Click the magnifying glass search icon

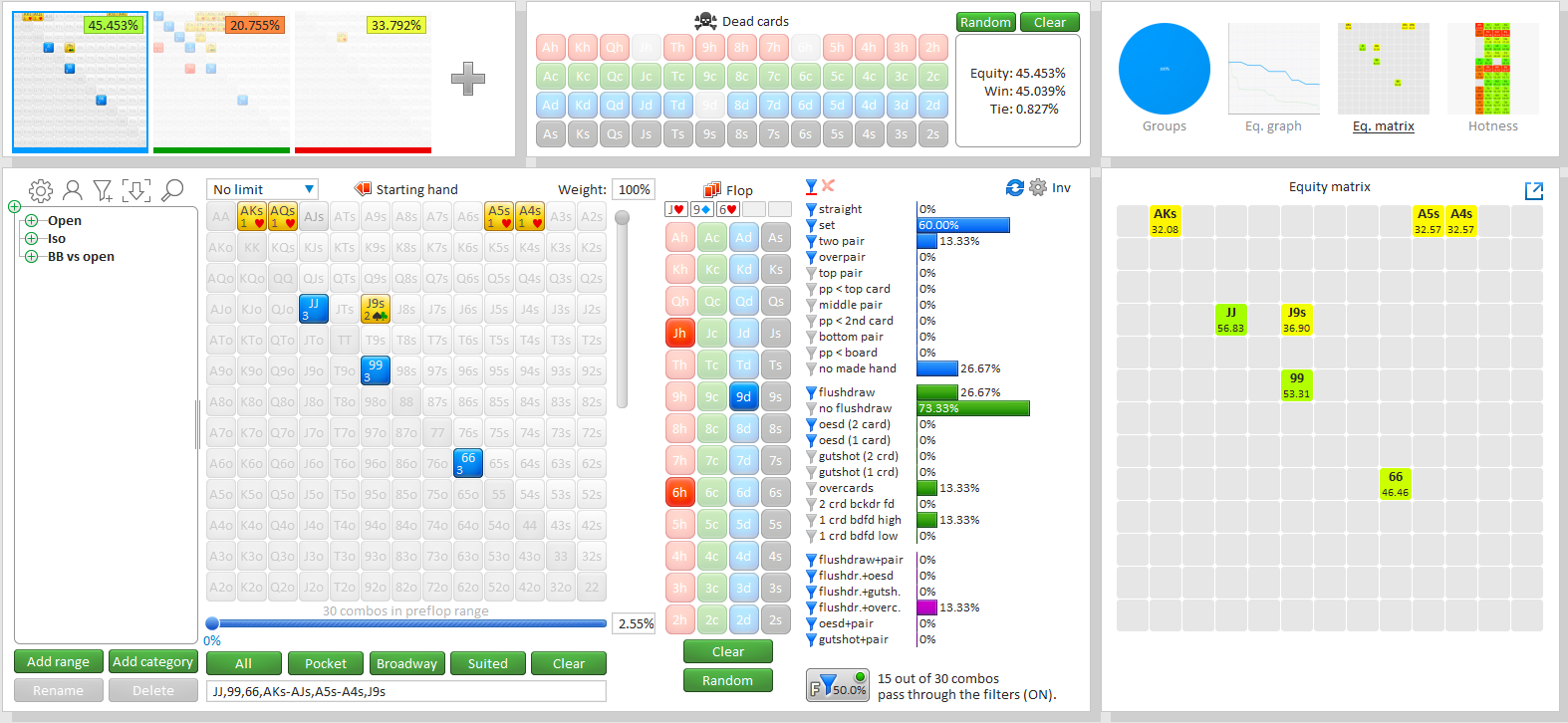(172, 189)
